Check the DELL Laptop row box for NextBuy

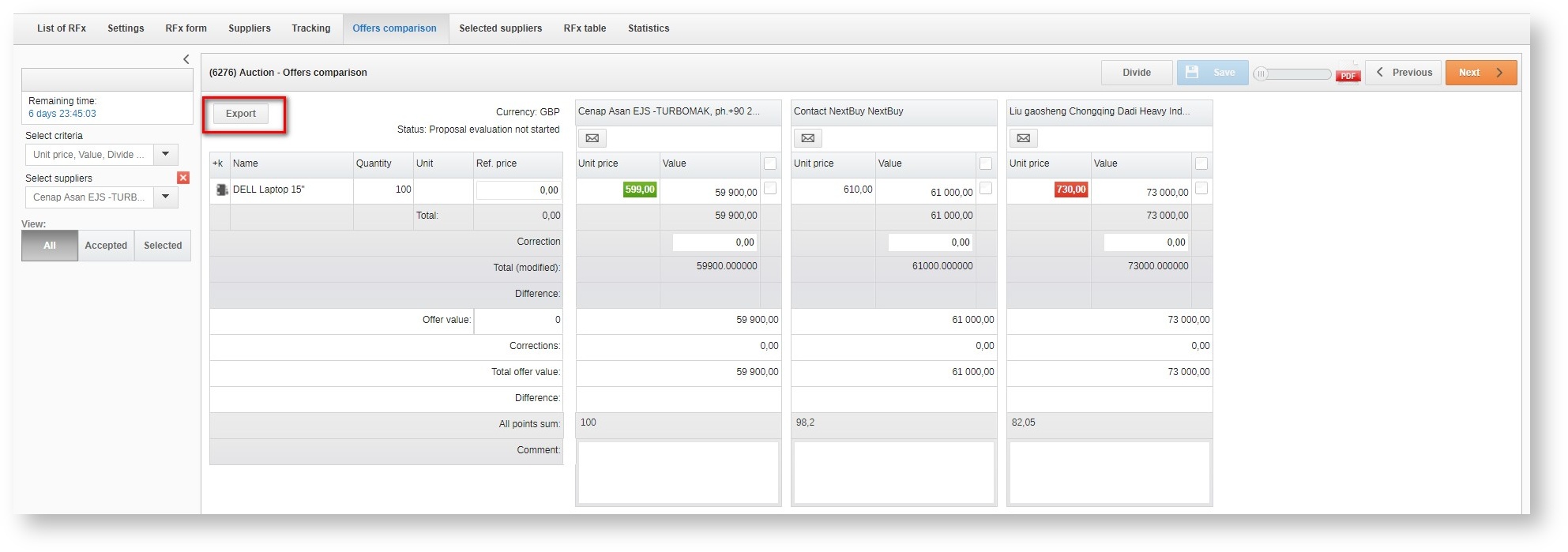985,188
